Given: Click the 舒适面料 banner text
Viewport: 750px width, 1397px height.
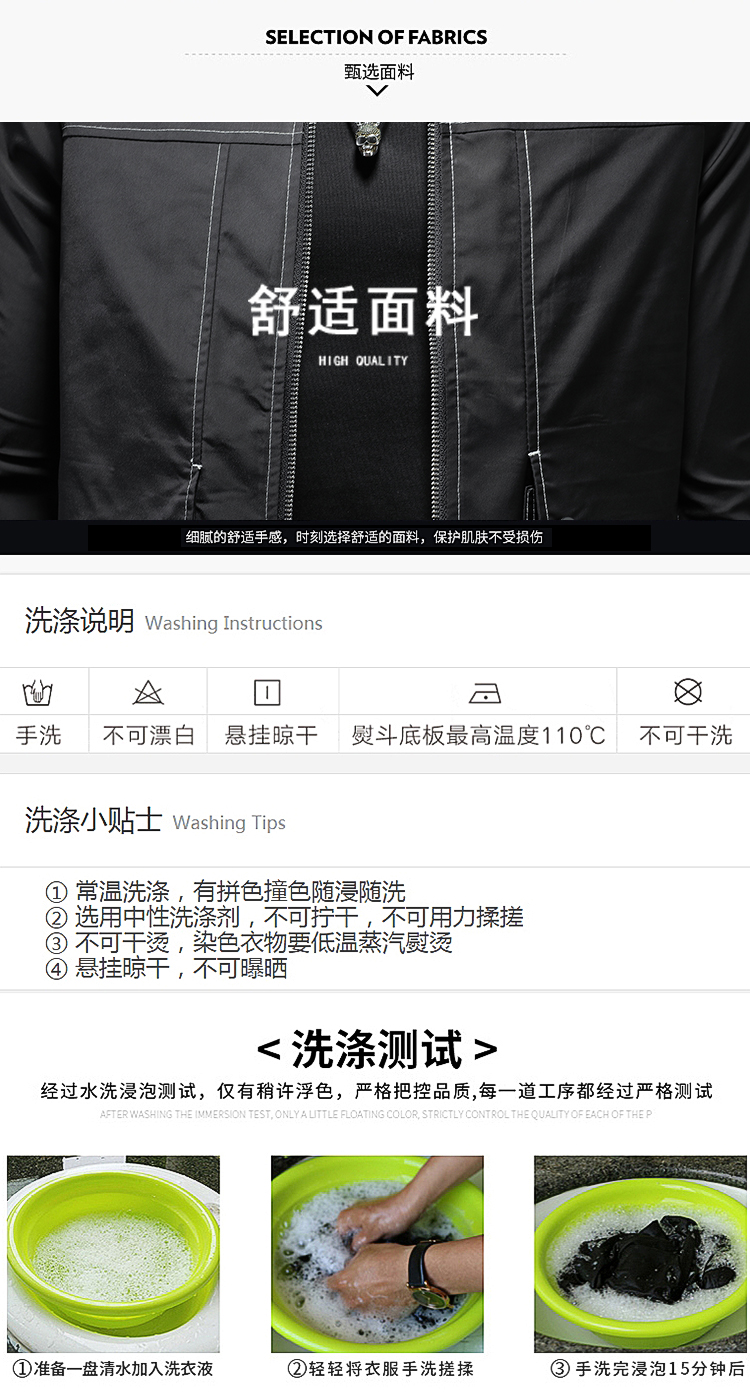Looking at the screenshot, I should pos(363,311).
